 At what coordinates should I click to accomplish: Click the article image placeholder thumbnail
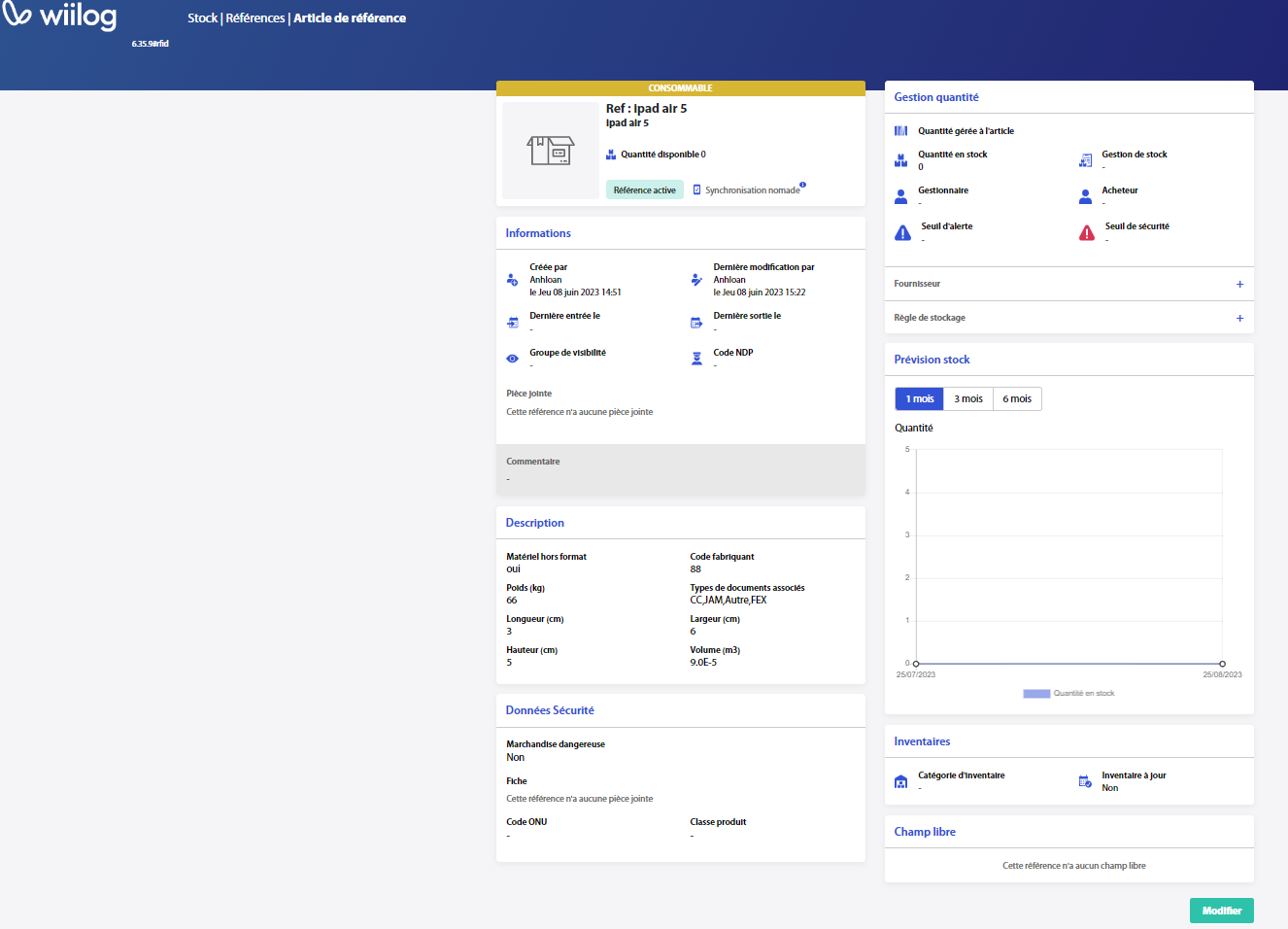(551, 151)
